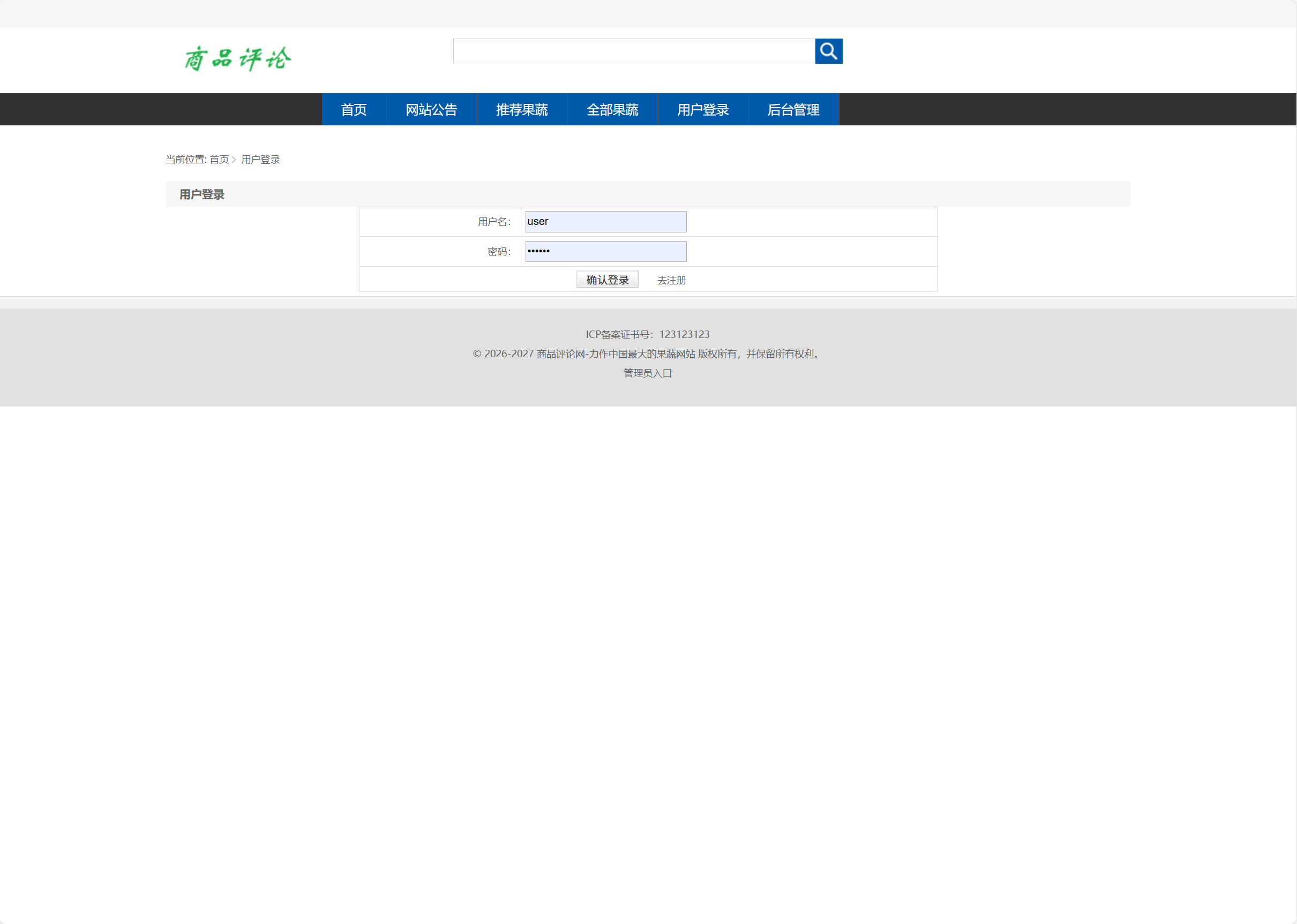Select 全部果蔬 in navigation bar
Screen dimensions: 1297x924
612,109
